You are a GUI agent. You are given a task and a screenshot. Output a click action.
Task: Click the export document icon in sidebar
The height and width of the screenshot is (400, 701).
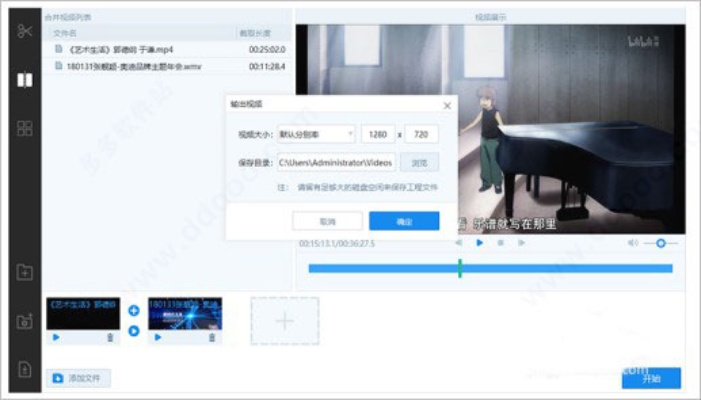point(25,370)
